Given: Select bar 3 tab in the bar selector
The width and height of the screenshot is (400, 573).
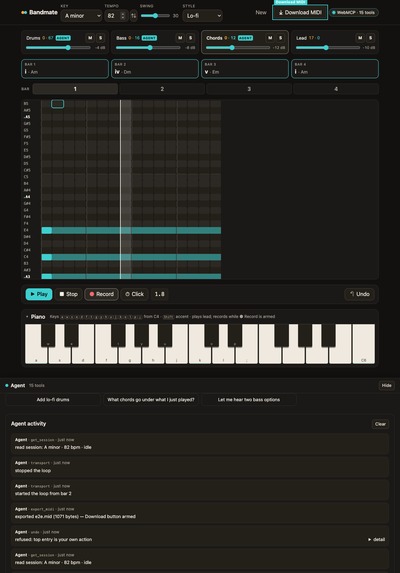Looking at the screenshot, I should pyautogui.click(x=249, y=89).
